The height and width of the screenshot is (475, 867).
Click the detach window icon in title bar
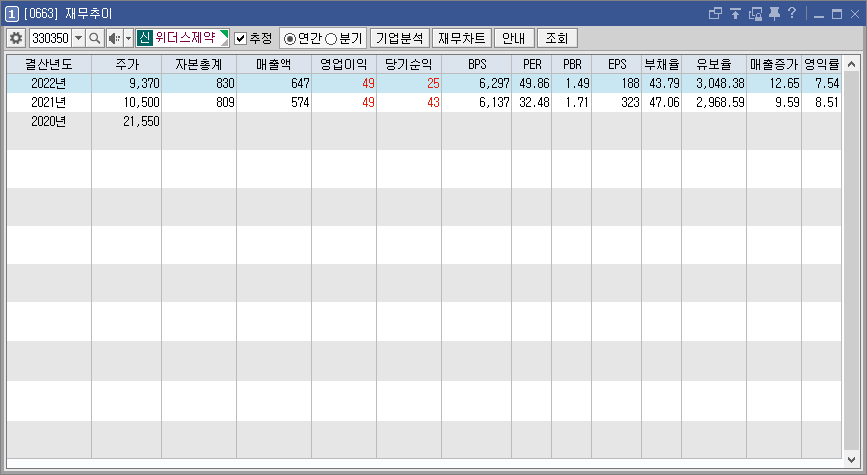[715, 13]
